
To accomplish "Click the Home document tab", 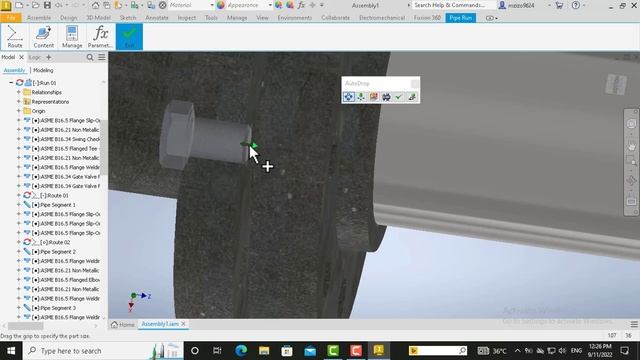I will (122, 324).
